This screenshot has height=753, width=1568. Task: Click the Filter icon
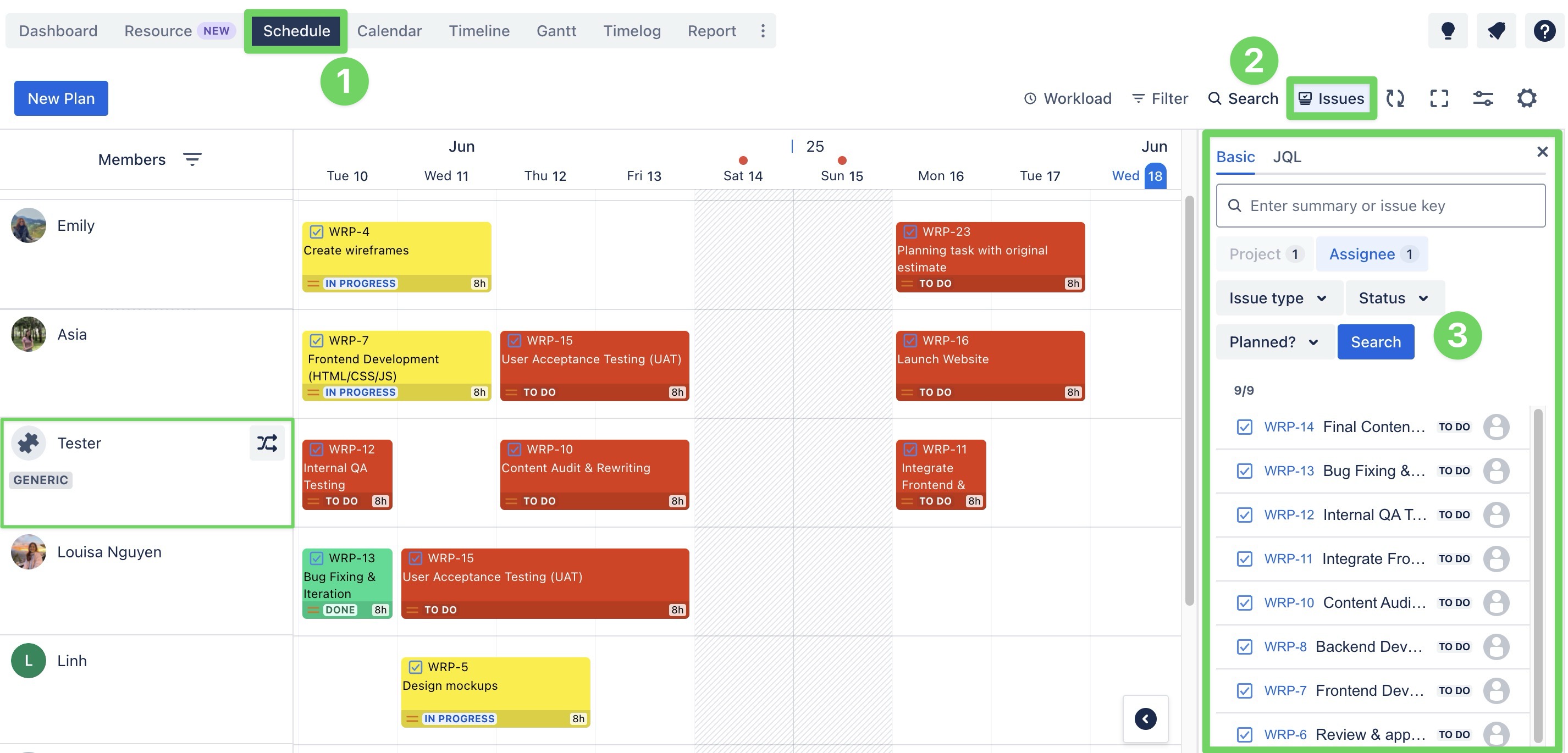1139,98
